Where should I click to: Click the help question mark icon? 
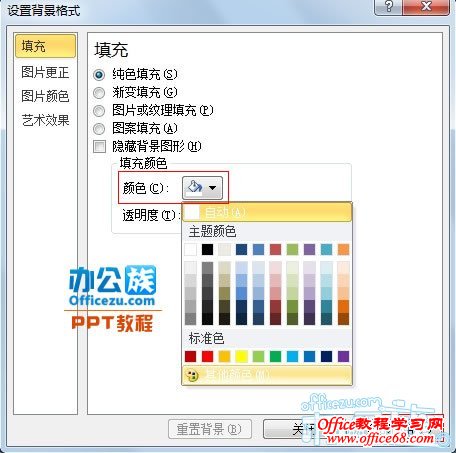388,6
